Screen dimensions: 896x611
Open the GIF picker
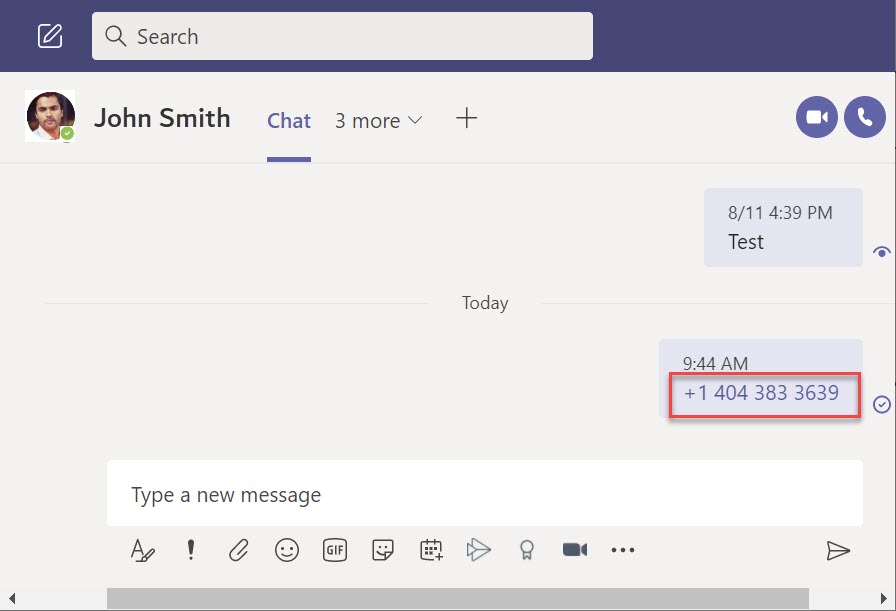pyautogui.click(x=335, y=550)
